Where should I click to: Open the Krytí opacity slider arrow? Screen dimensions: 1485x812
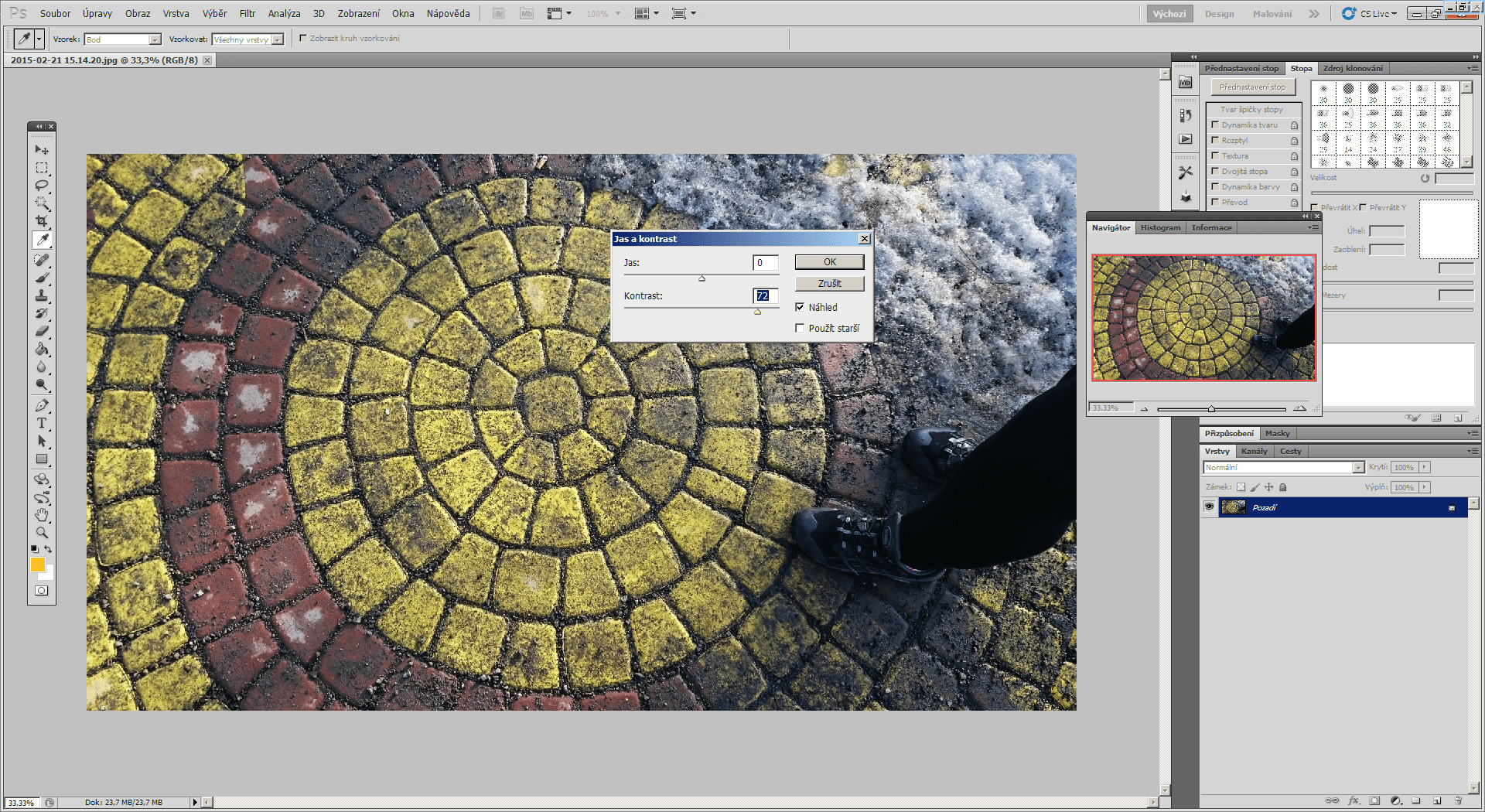(1425, 467)
